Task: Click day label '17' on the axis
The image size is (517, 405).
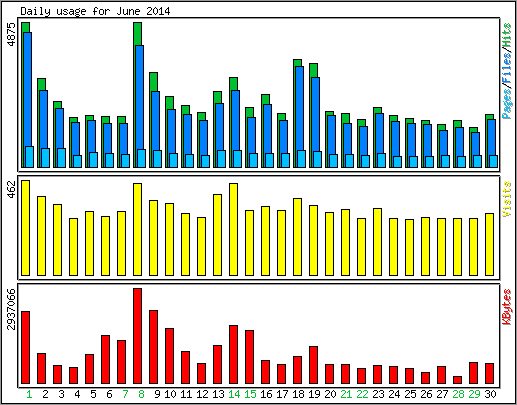Action: [282, 394]
